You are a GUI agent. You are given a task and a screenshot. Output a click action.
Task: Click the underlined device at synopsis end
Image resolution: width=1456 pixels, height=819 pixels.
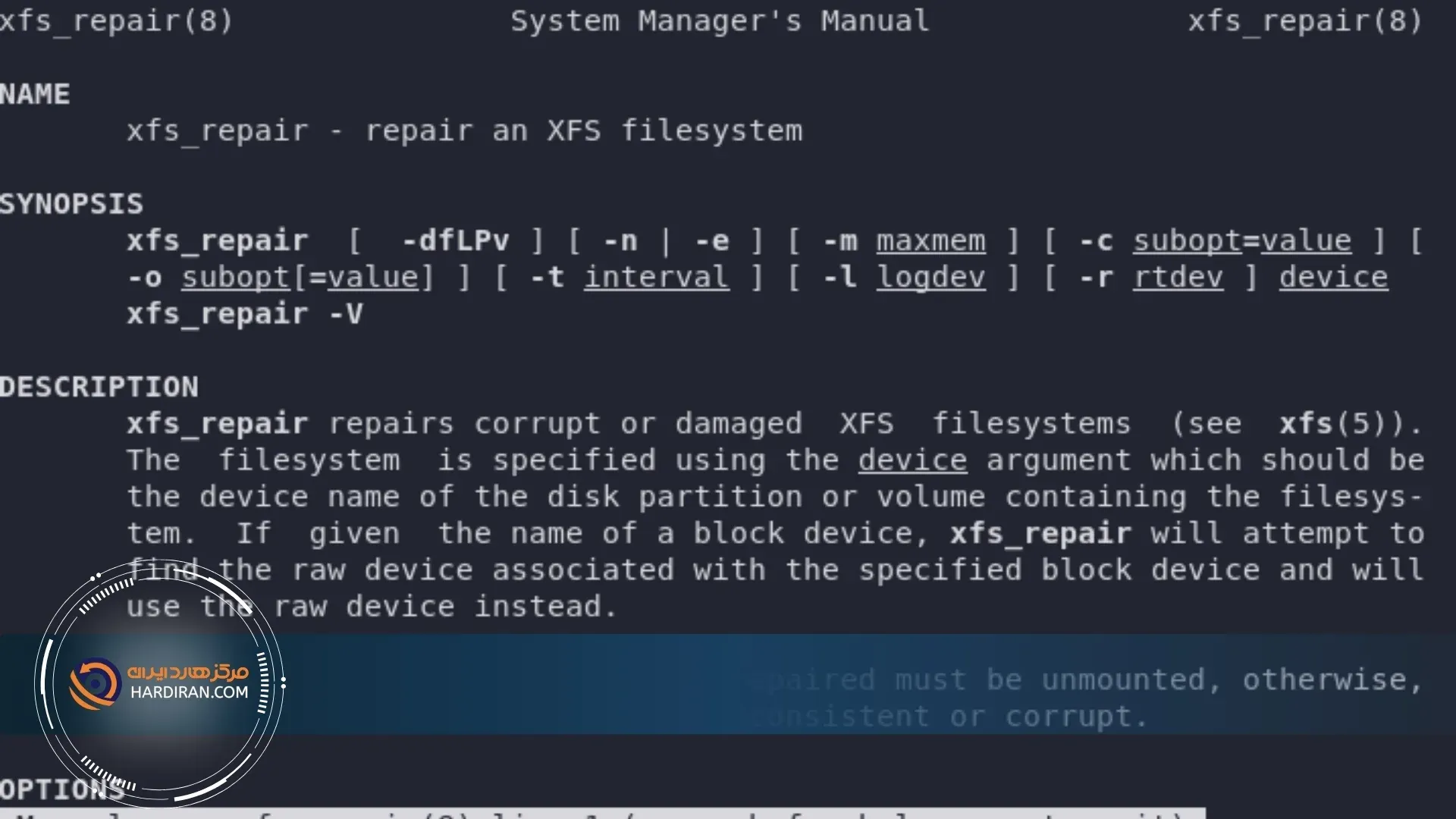click(1333, 278)
